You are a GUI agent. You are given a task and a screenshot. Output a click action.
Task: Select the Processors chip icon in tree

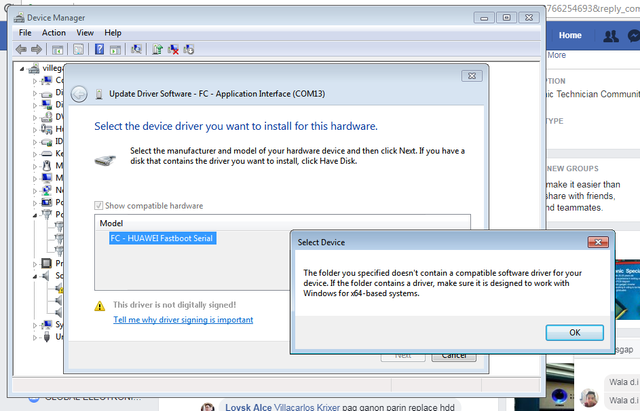point(47,263)
